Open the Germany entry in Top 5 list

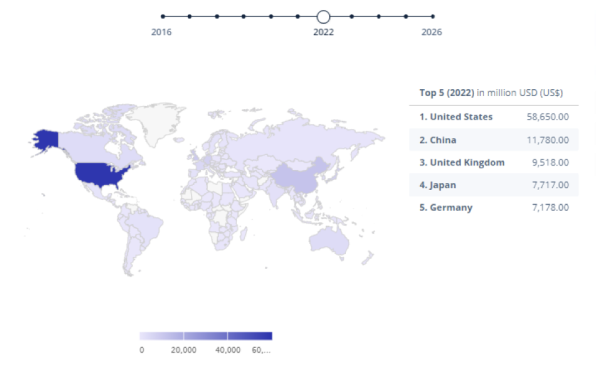pos(494,207)
